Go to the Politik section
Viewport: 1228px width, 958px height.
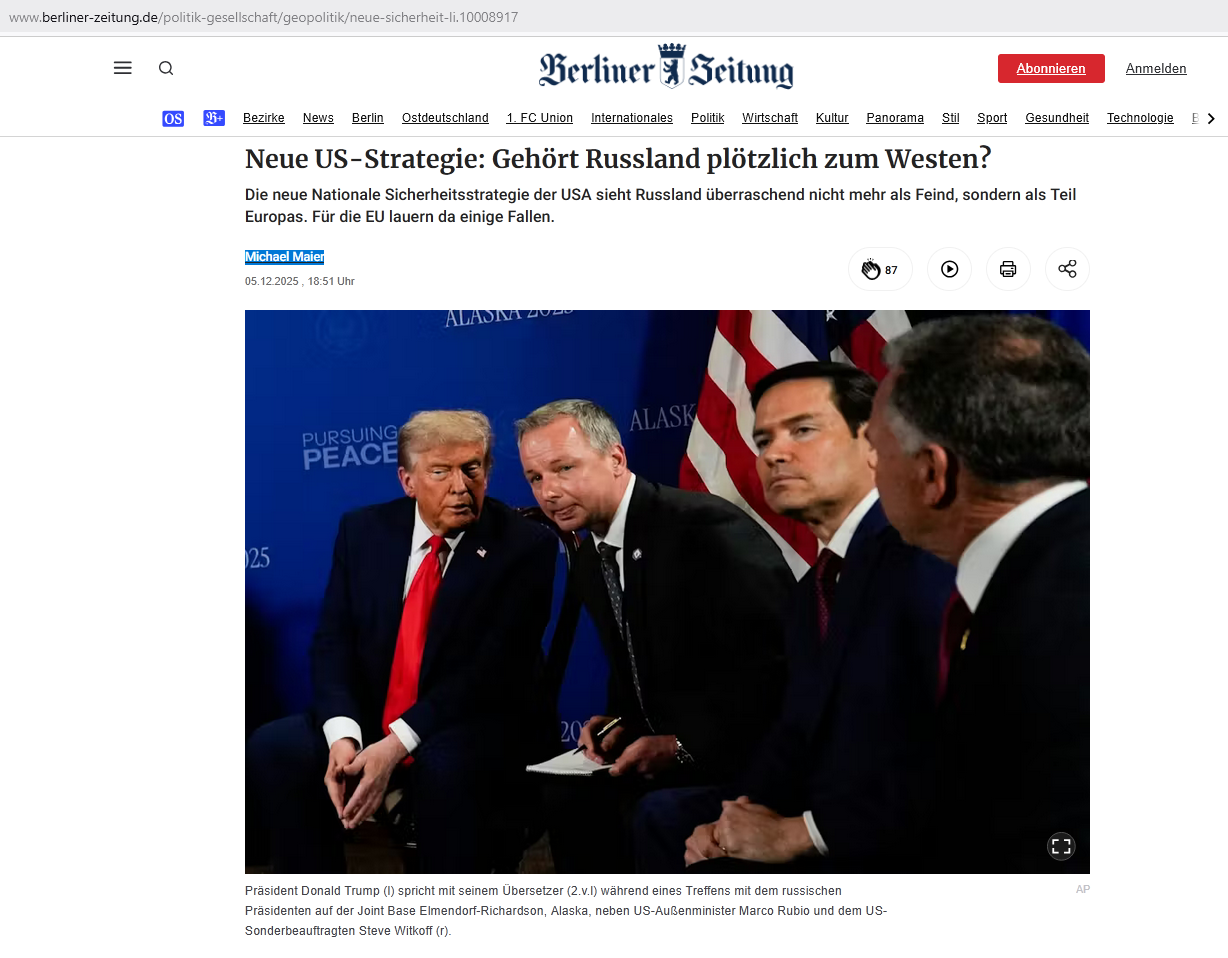point(707,118)
